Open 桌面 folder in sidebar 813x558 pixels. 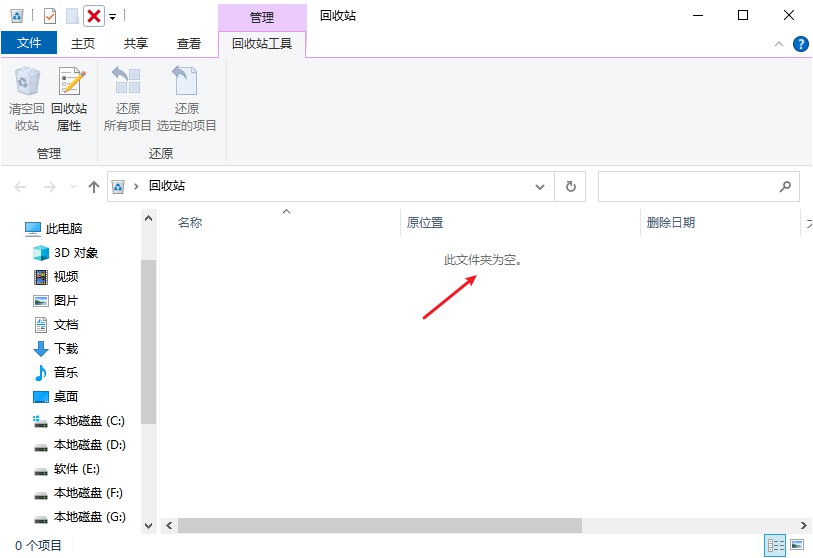click(55, 397)
